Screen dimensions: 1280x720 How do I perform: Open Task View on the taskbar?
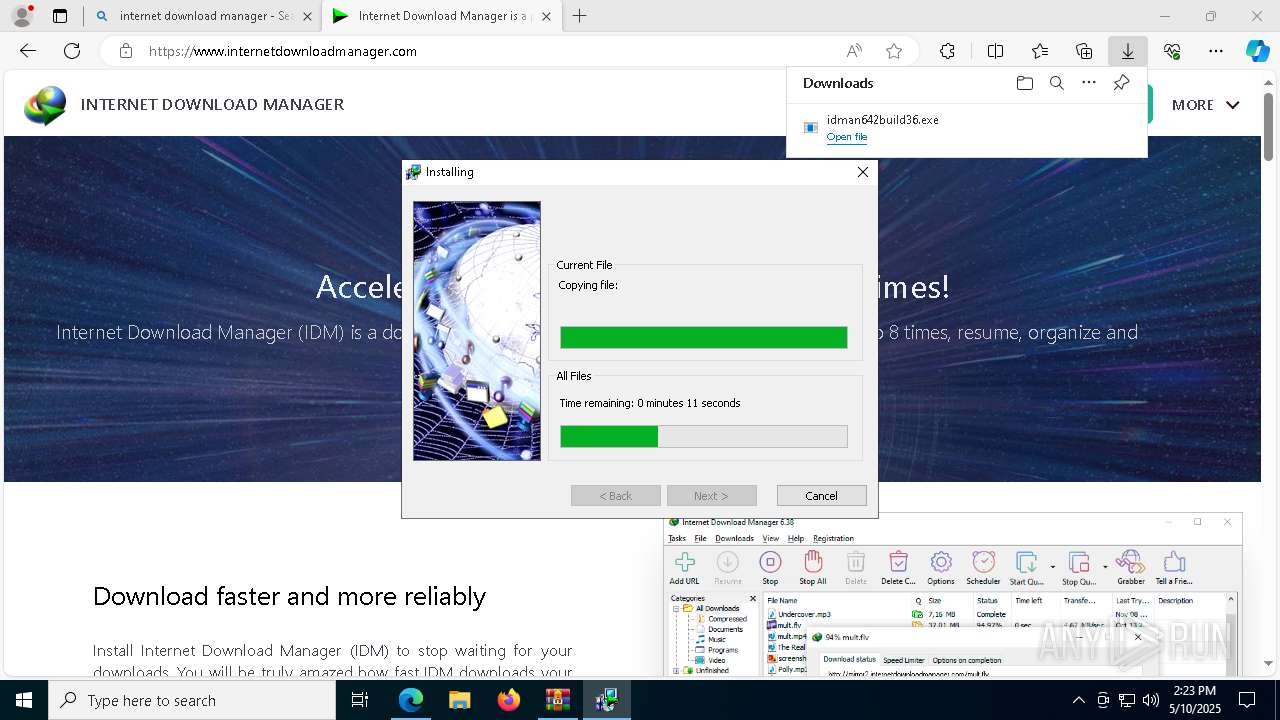click(361, 700)
